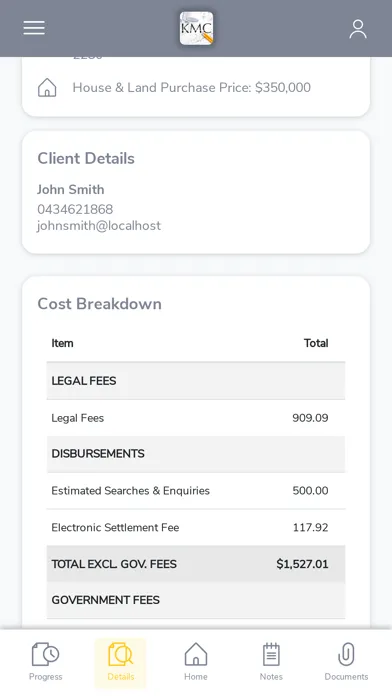Image resolution: width=392 pixels, height=696 pixels.
Task: Tap the Progress clock-document icon
Action: (45, 654)
